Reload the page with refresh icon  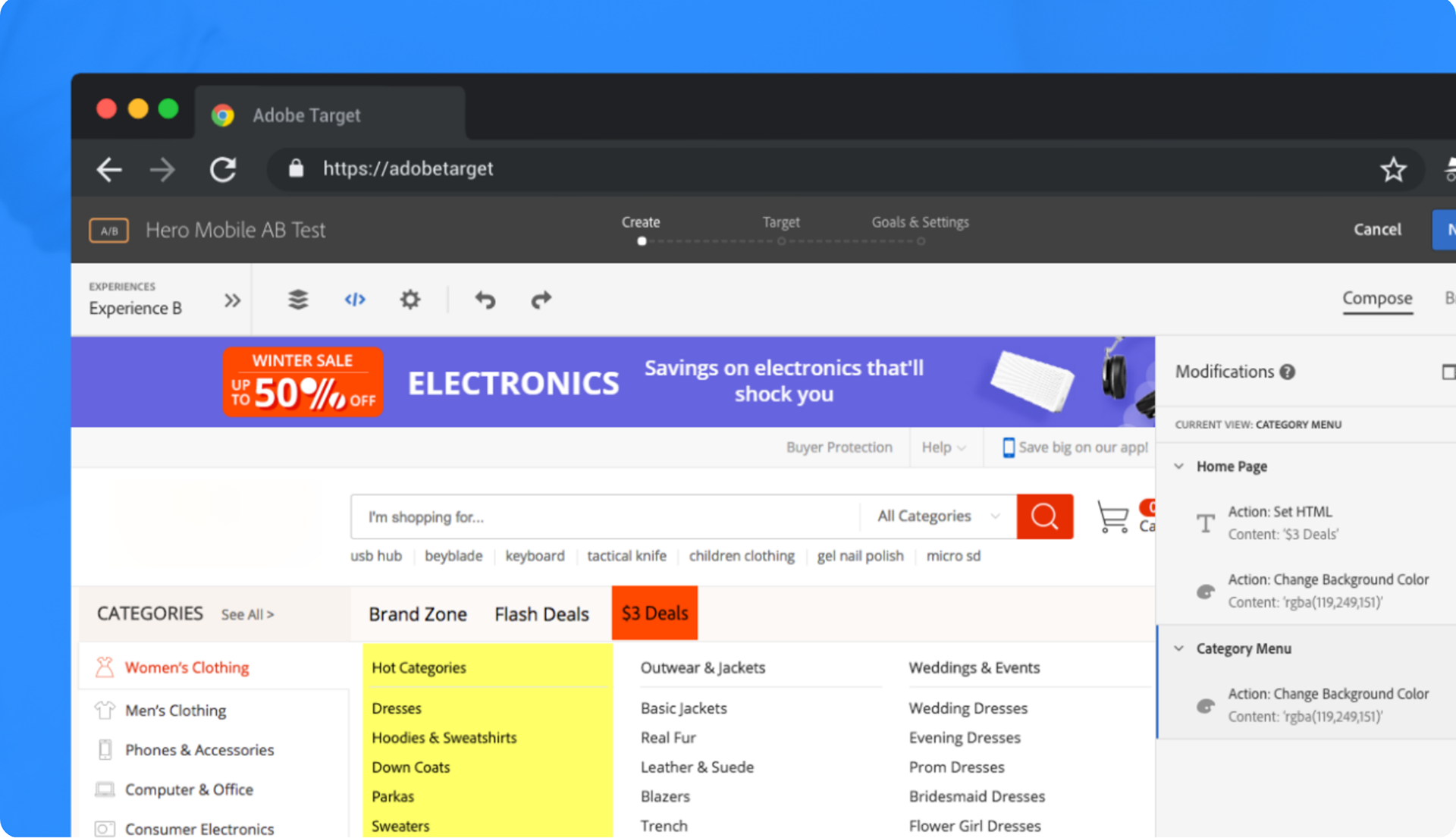click(223, 169)
